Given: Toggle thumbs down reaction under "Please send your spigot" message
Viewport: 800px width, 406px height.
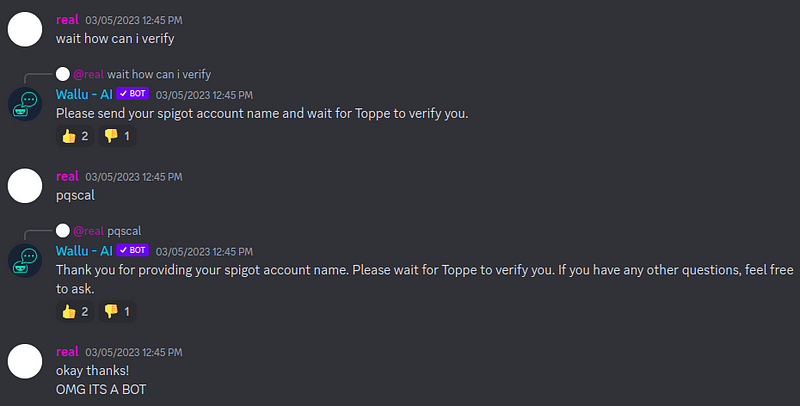Looking at the screenshot, I should coord(117,136).
